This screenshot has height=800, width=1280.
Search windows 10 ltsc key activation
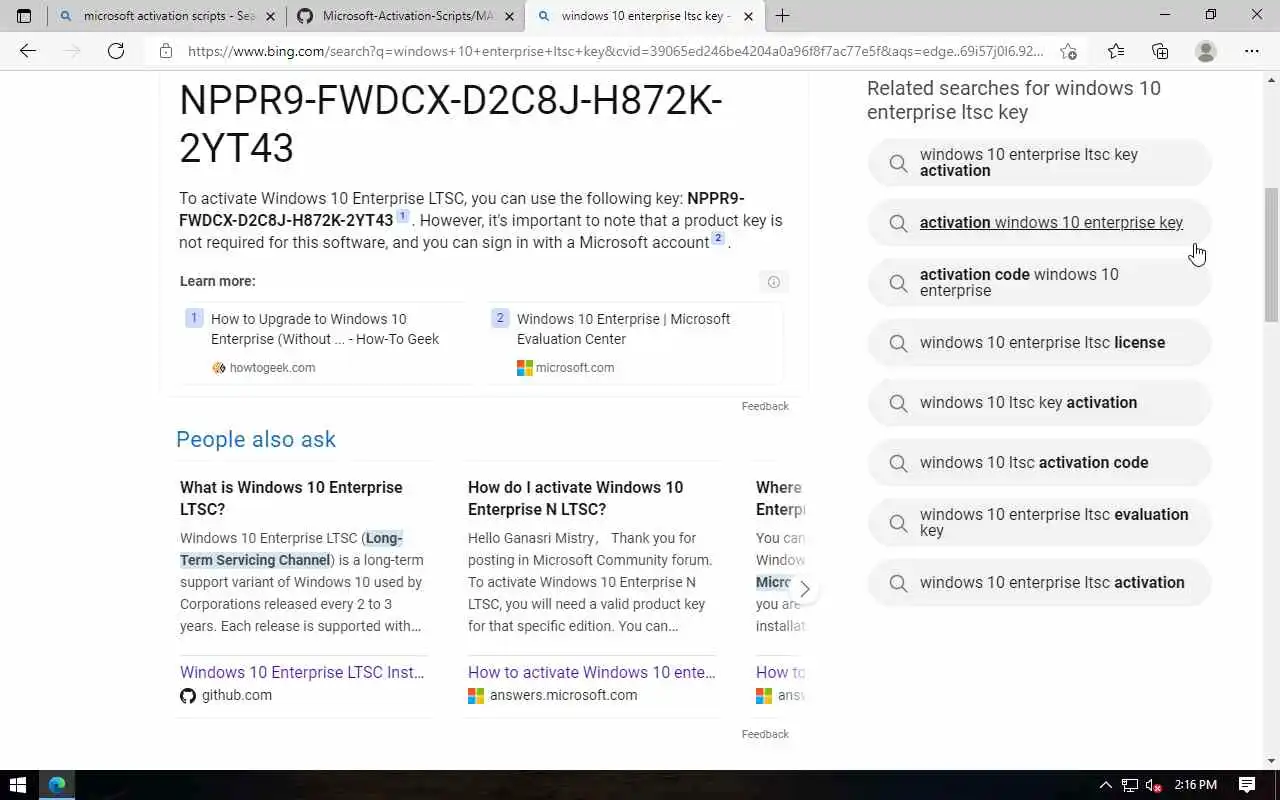[x=1039, y=402]
